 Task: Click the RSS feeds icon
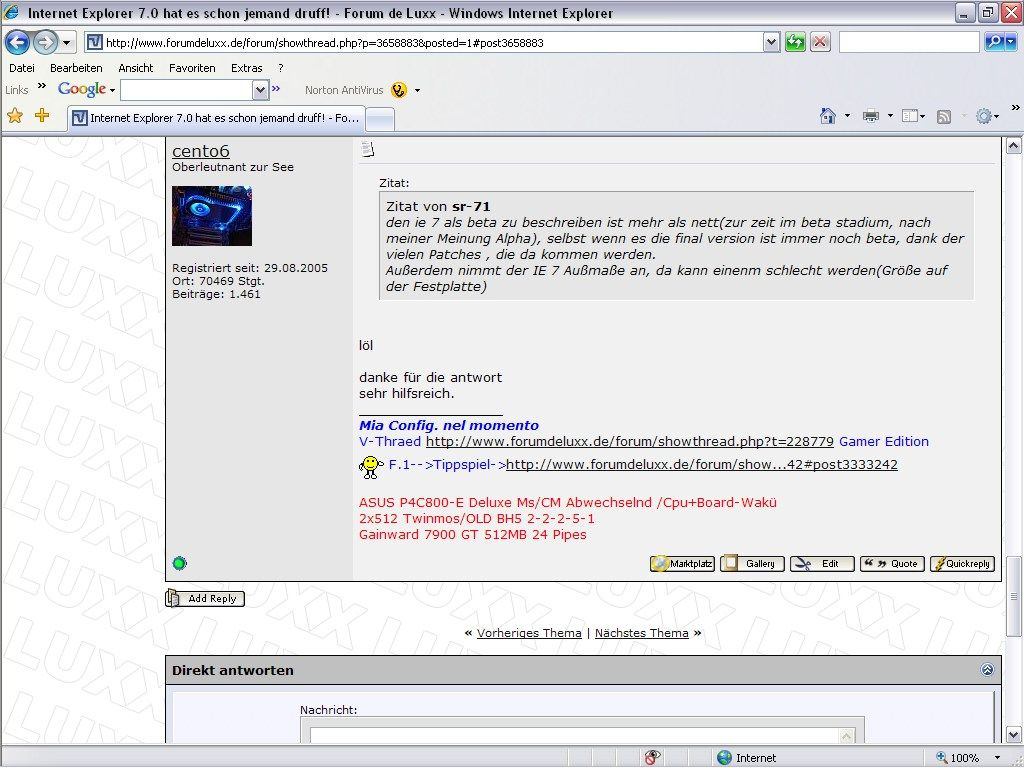click(944, 117)
